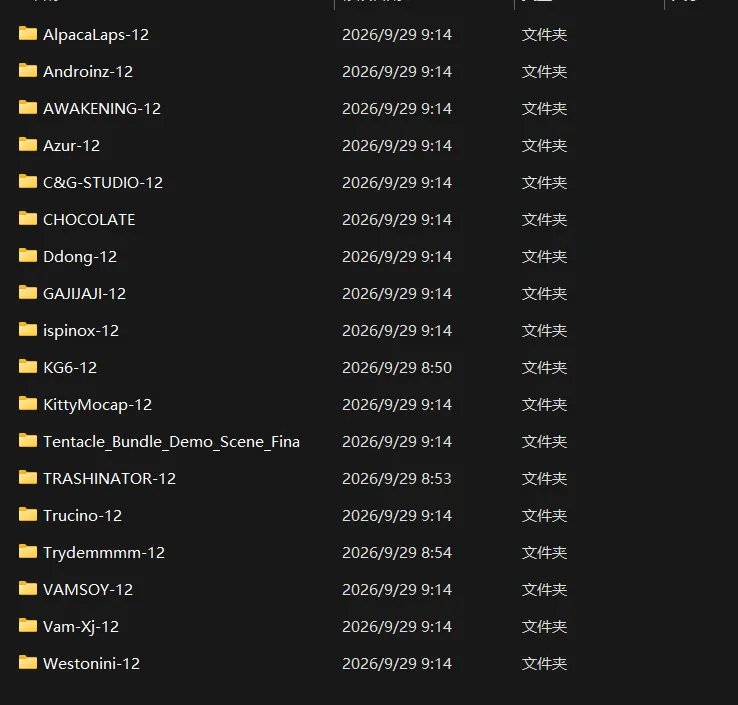
Task: Select the GAJIJAJI-12 folder name
Action: 84,294
